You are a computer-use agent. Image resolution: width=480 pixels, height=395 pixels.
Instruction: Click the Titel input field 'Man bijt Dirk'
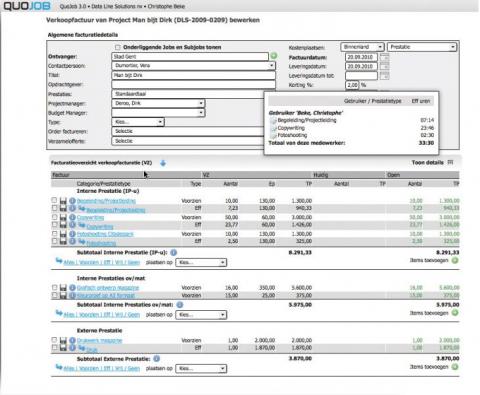coord(194,75)
